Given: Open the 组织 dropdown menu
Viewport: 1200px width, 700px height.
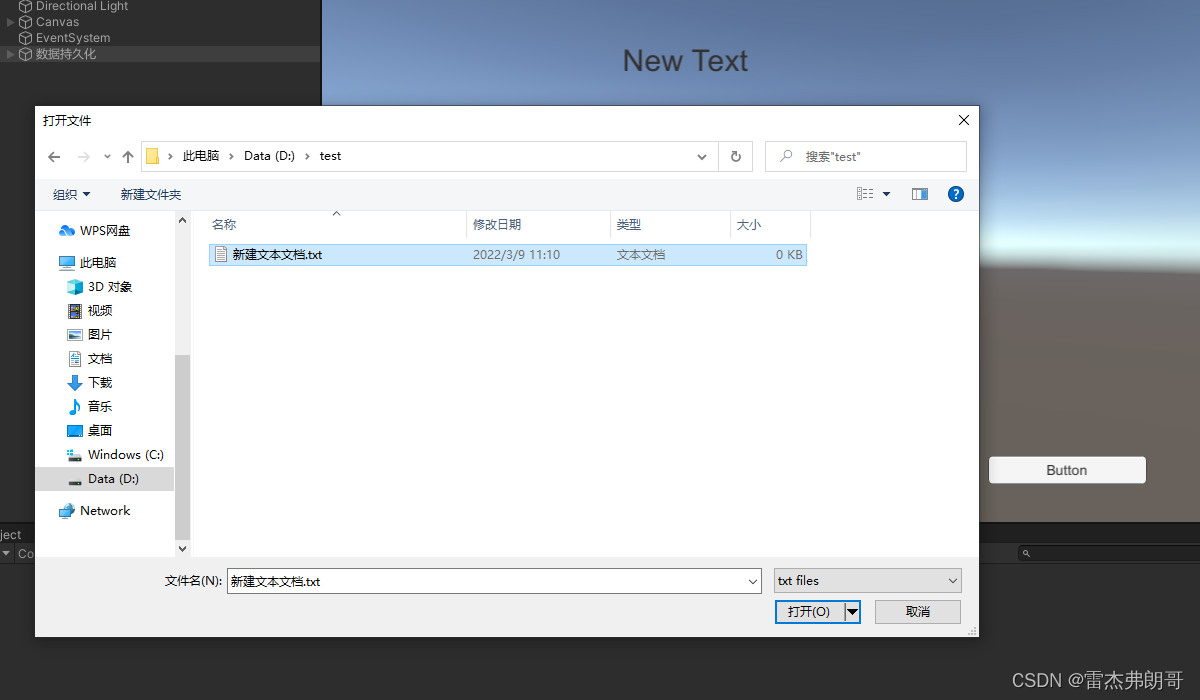Looking at the screenshot, I should (x=70, y=194).
